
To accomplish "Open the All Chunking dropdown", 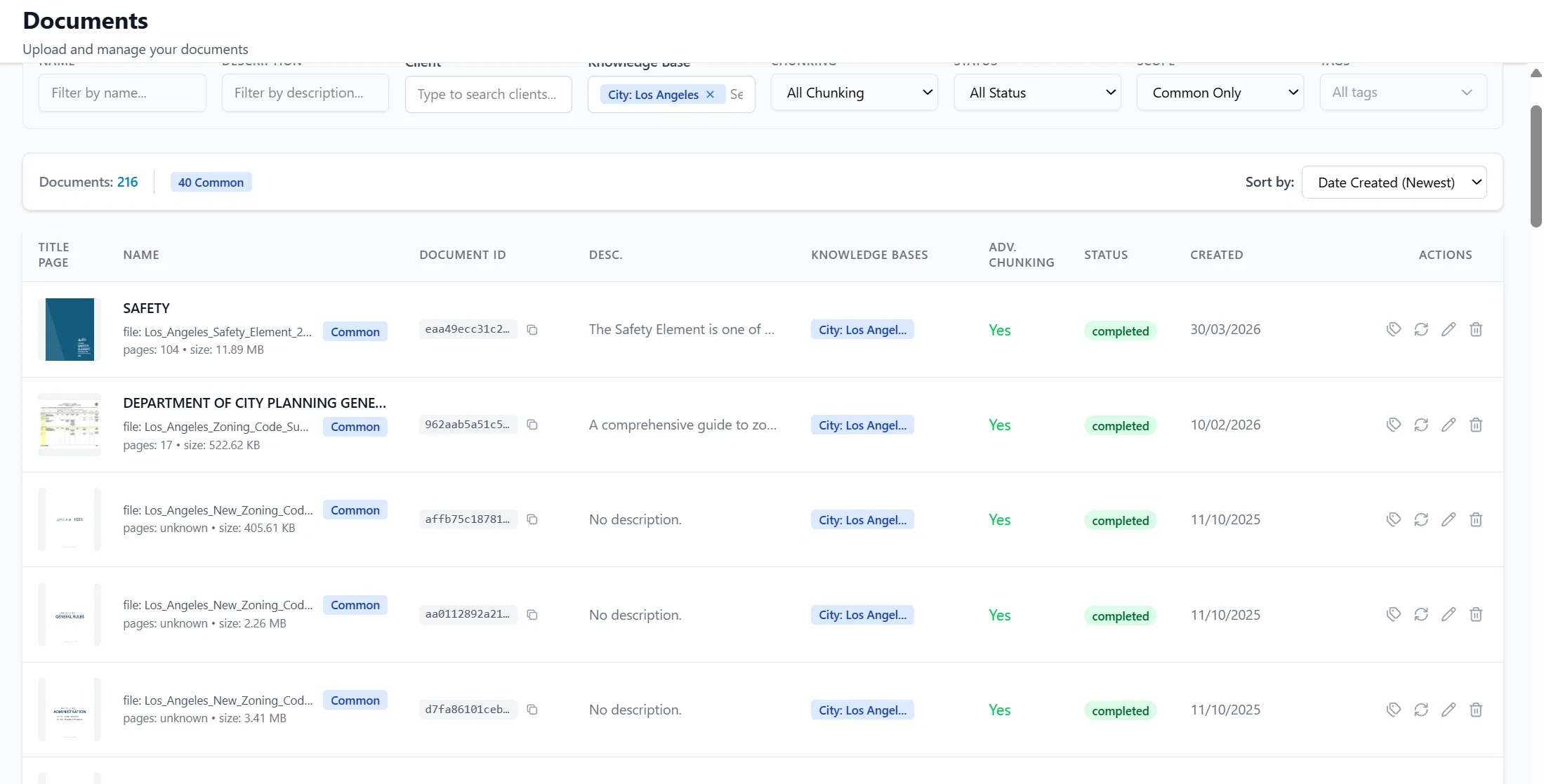I will point(854,93).
